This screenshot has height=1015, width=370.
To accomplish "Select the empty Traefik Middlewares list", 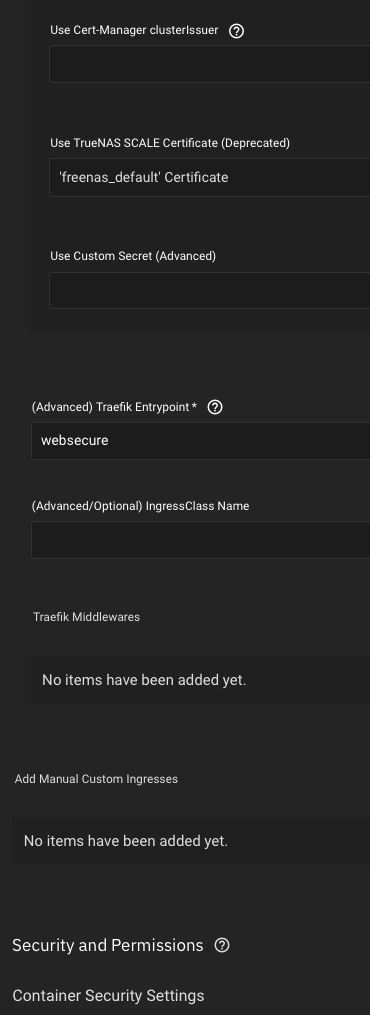I will click(201, 680).
